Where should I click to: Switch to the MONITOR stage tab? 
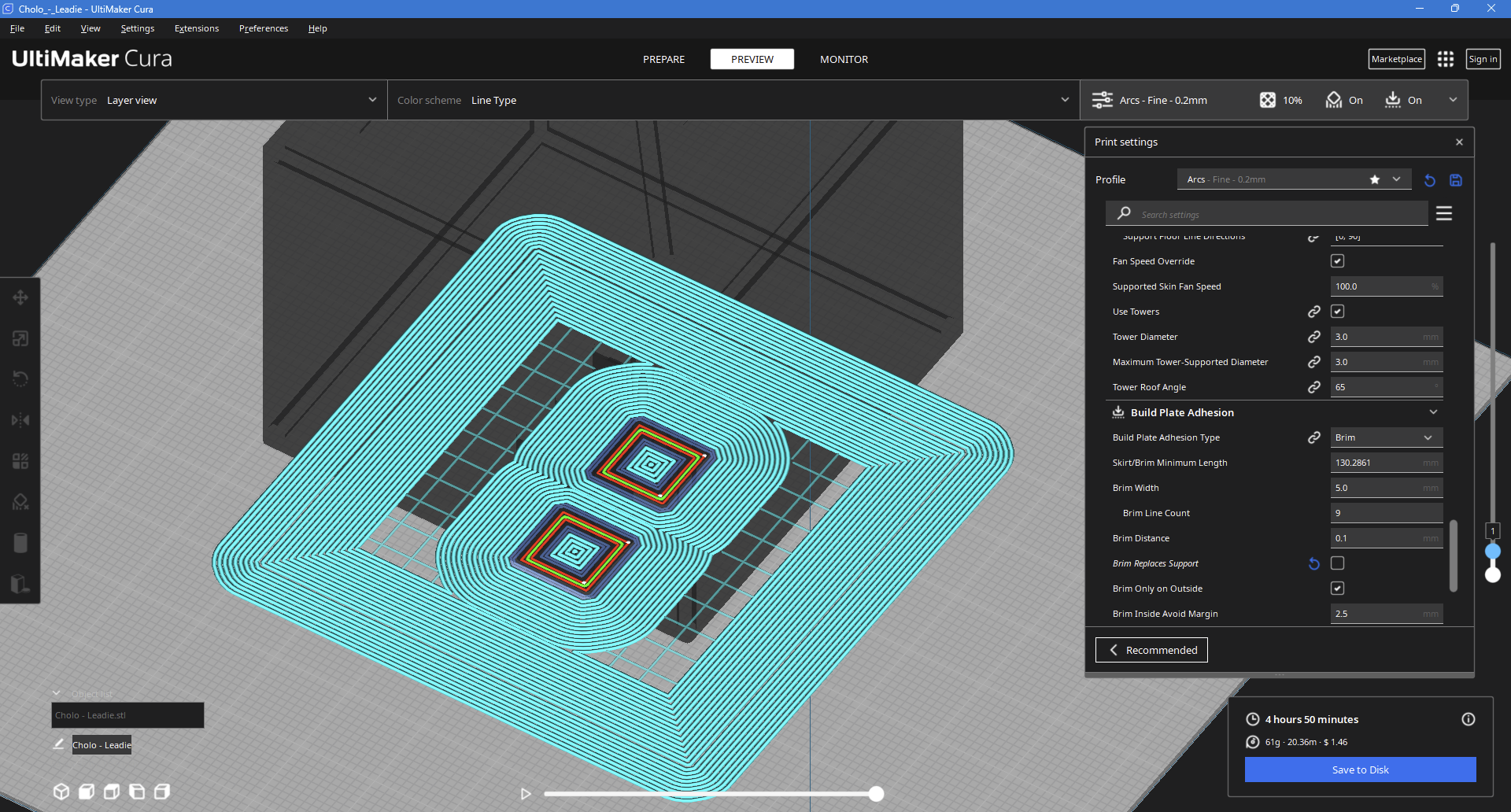tap(844, 59)
